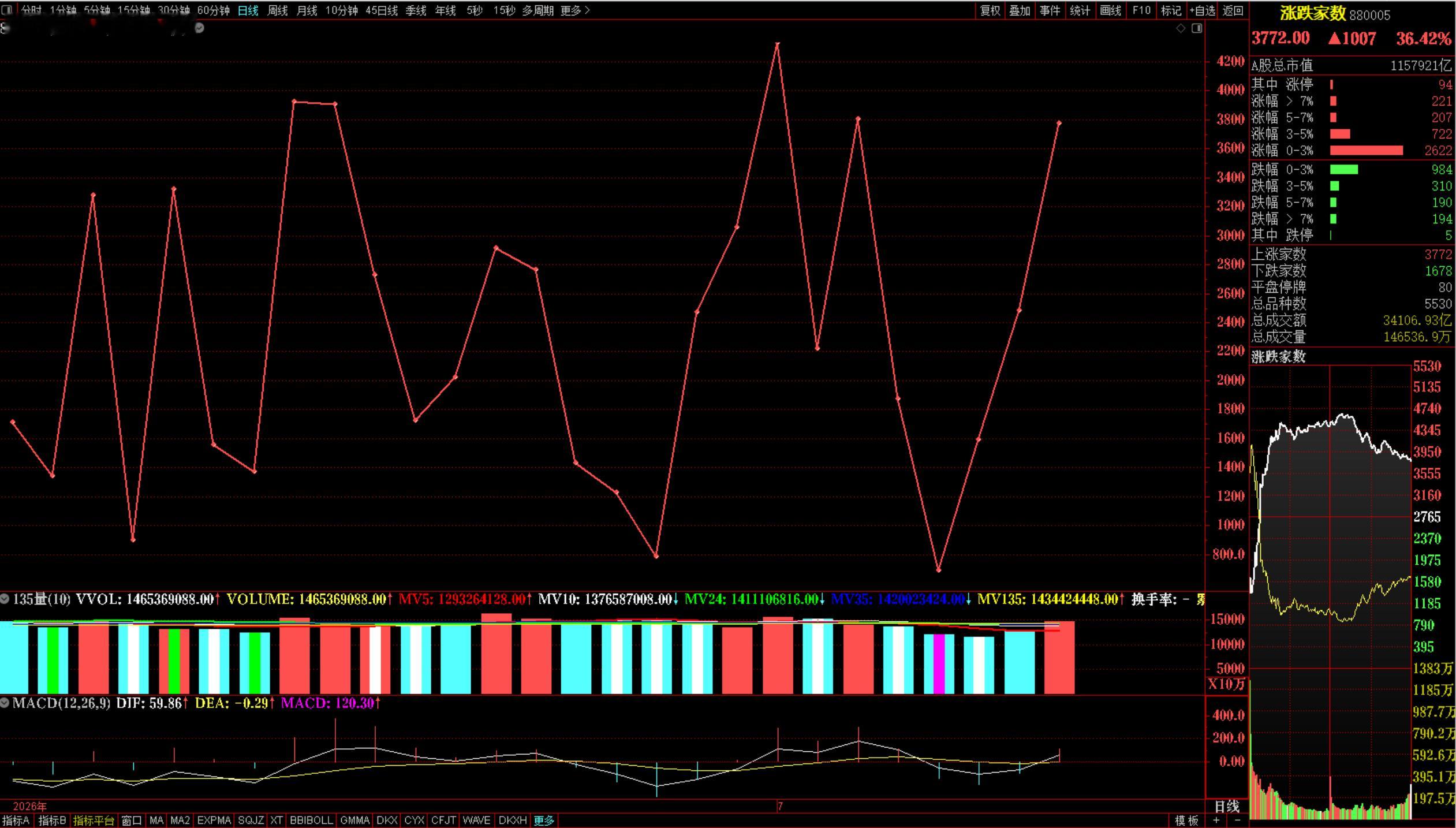This screenshot has width=1456, height=828.
Task: Open the F10 info page
Action: (1141, 10)
